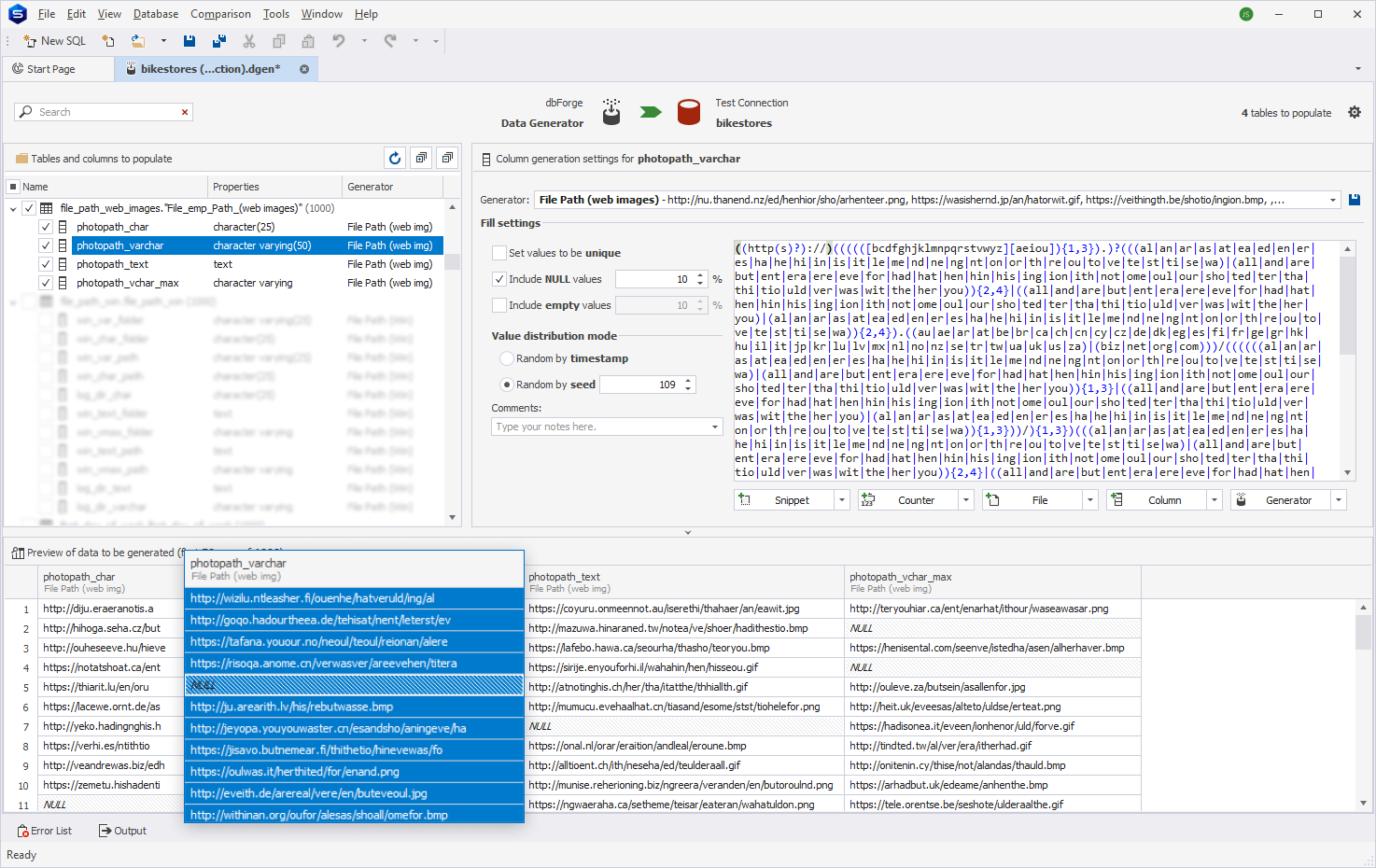Click the Redo arrow icon
Image resolution: width=1376 pixels, height=868 pixels.
coord(390,41)
